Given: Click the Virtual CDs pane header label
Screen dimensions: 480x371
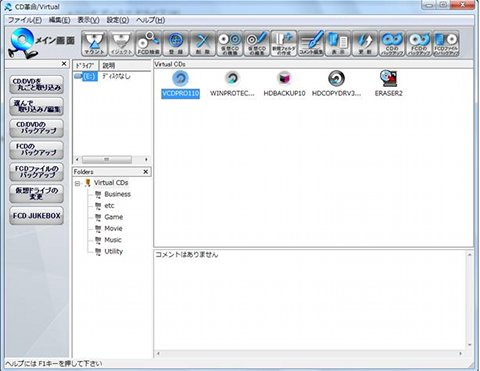Looking at the screenshot, I should [x=170, y=64].
